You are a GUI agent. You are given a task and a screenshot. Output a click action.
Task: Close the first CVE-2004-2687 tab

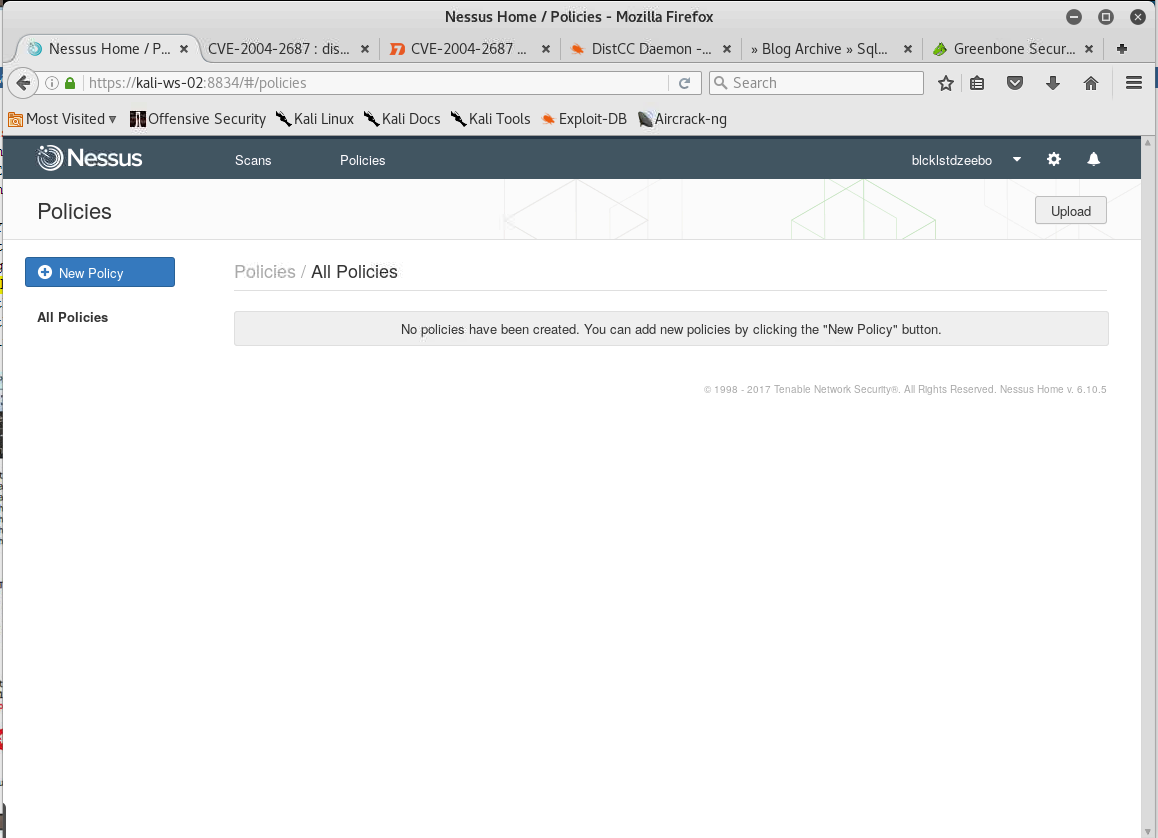click(x=365, y=49)
